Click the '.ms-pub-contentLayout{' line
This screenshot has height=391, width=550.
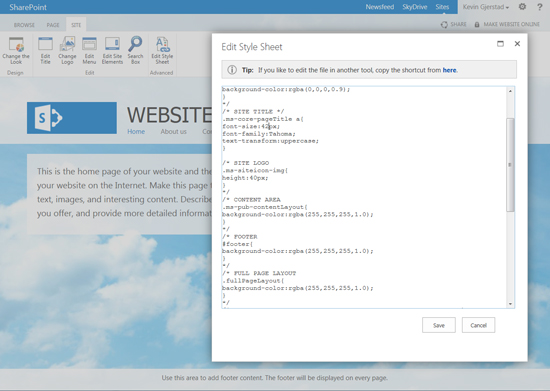pyautogui.click(x=265, y=207)
